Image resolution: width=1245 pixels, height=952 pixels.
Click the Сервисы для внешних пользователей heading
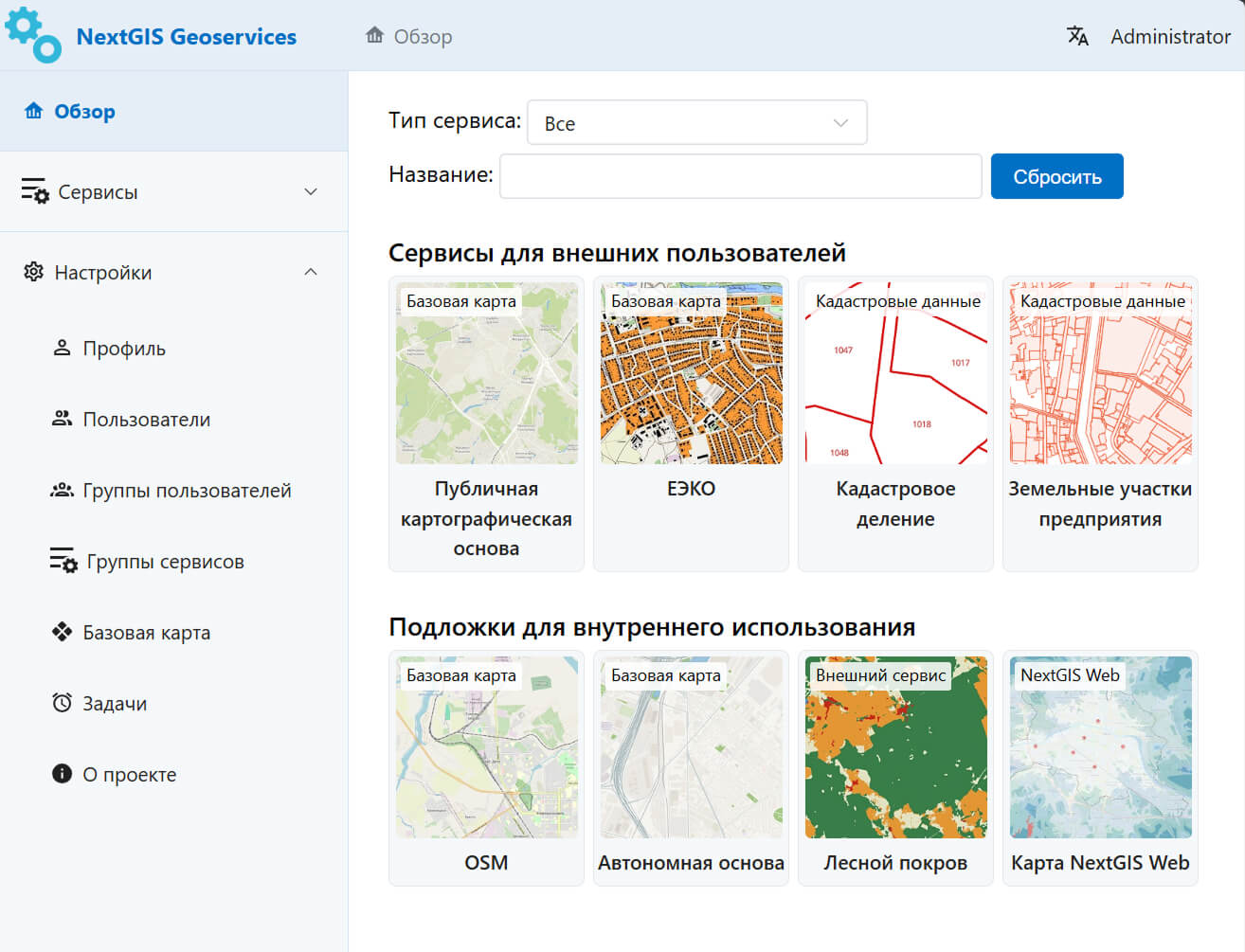point(617,253)
